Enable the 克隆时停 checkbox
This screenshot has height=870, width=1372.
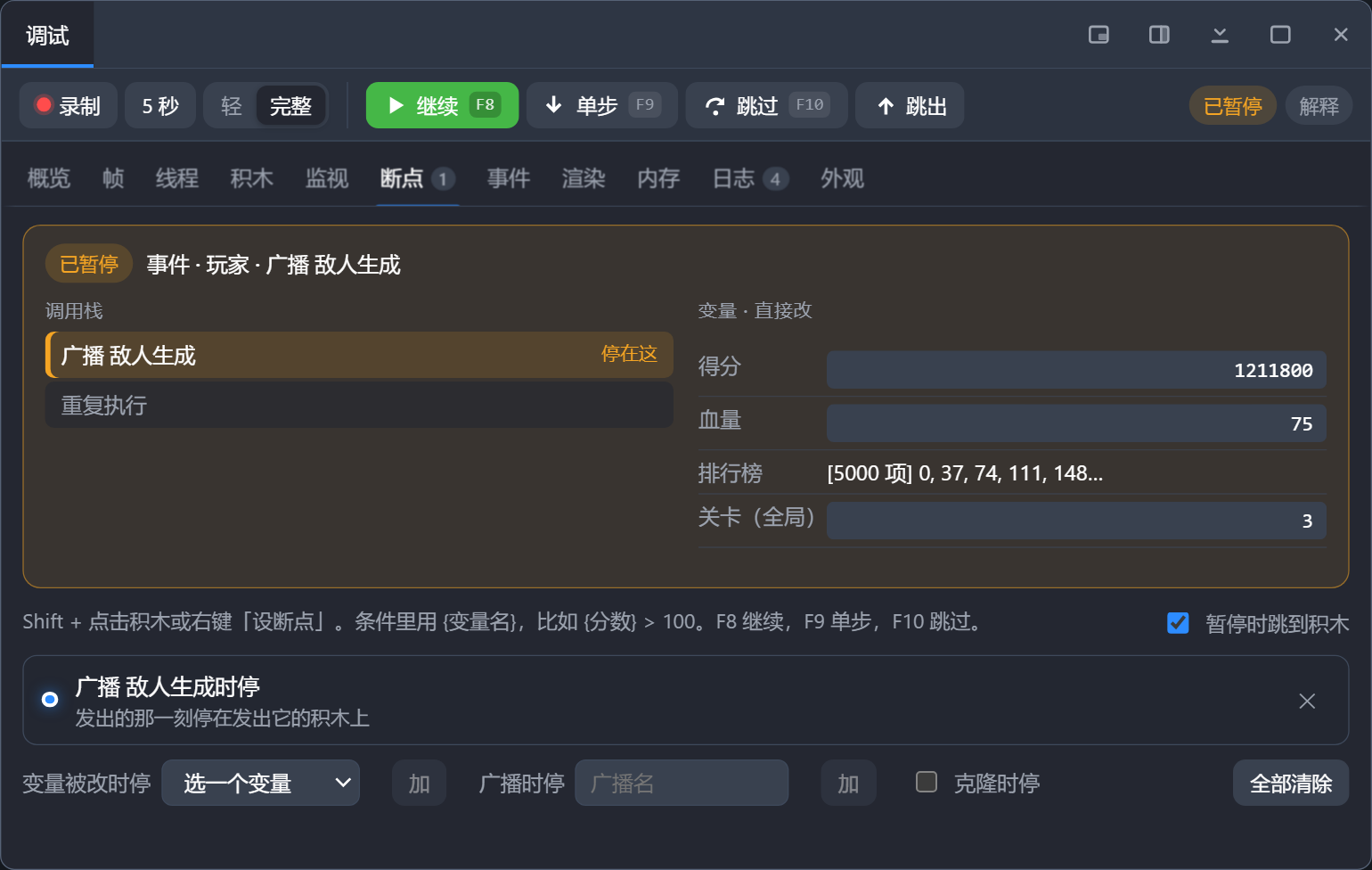[x=927, y=782]
